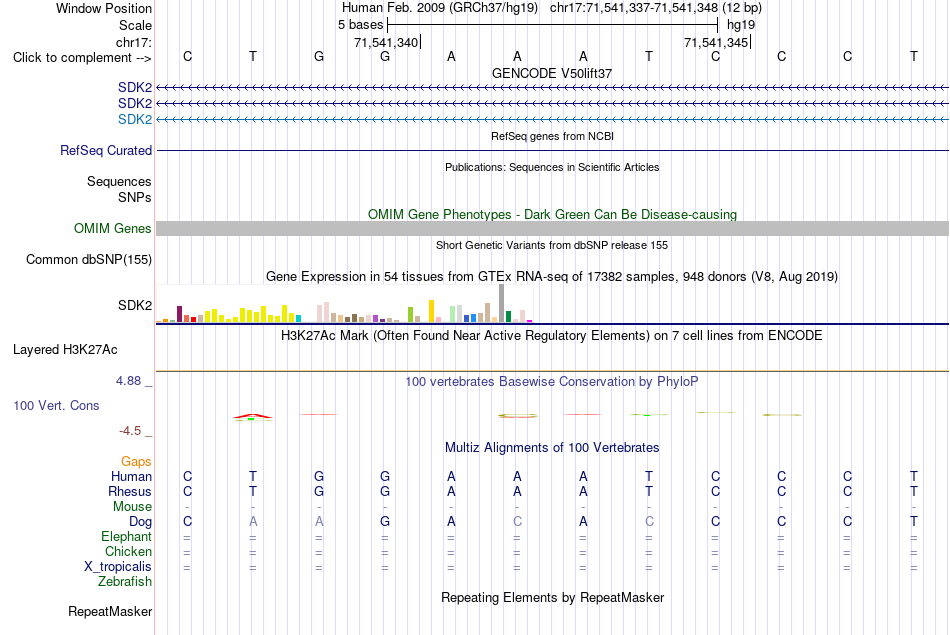Viewport: 950px width, 635px height.
Task: Open 'Multiz Alignments of 100 Vertebrates' title
Action: [x=552, y=448]
